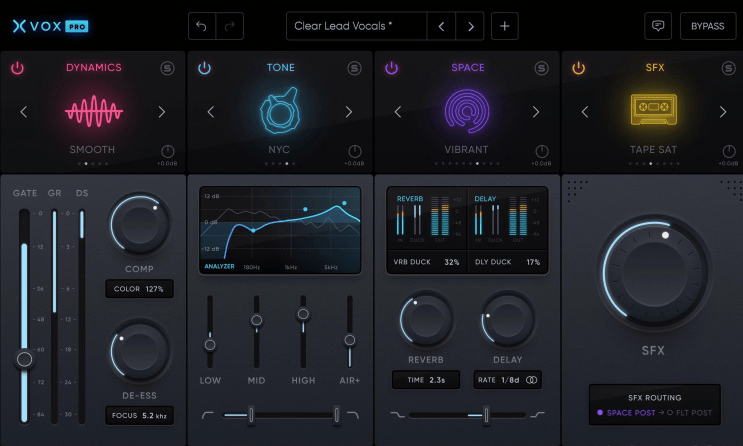Click the SFX output gain knob
The width and height of the screenshot is (743, 446).
(x=729, y=151)
